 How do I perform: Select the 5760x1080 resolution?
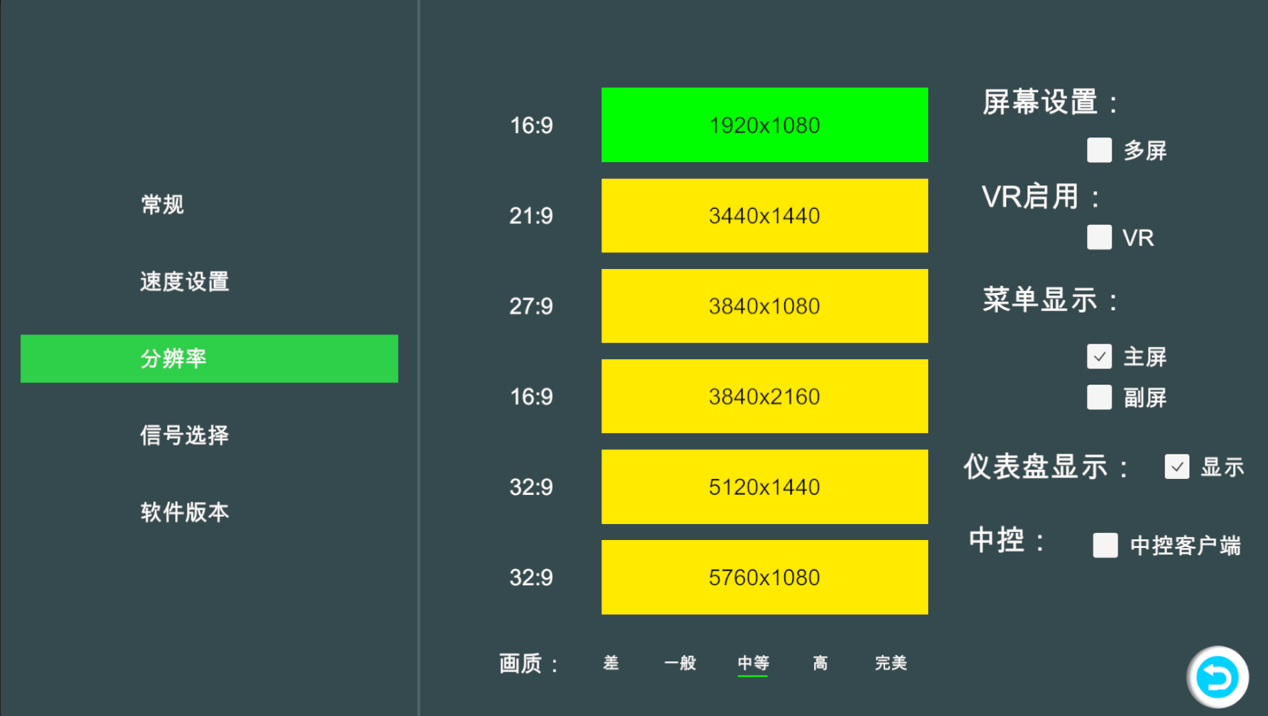point(764,577)
